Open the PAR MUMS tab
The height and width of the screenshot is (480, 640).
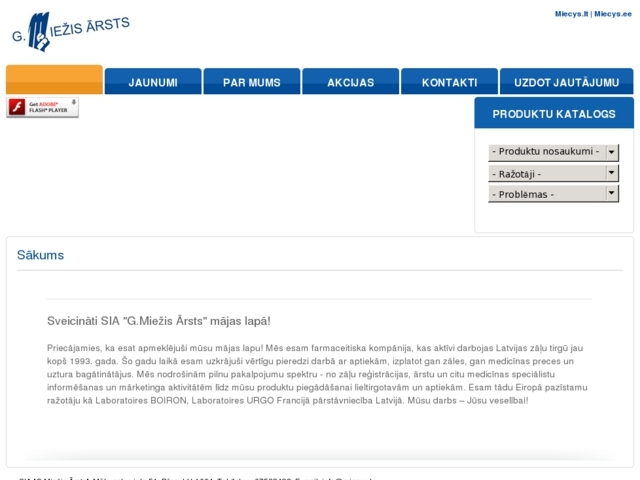(x=252, y=82)
